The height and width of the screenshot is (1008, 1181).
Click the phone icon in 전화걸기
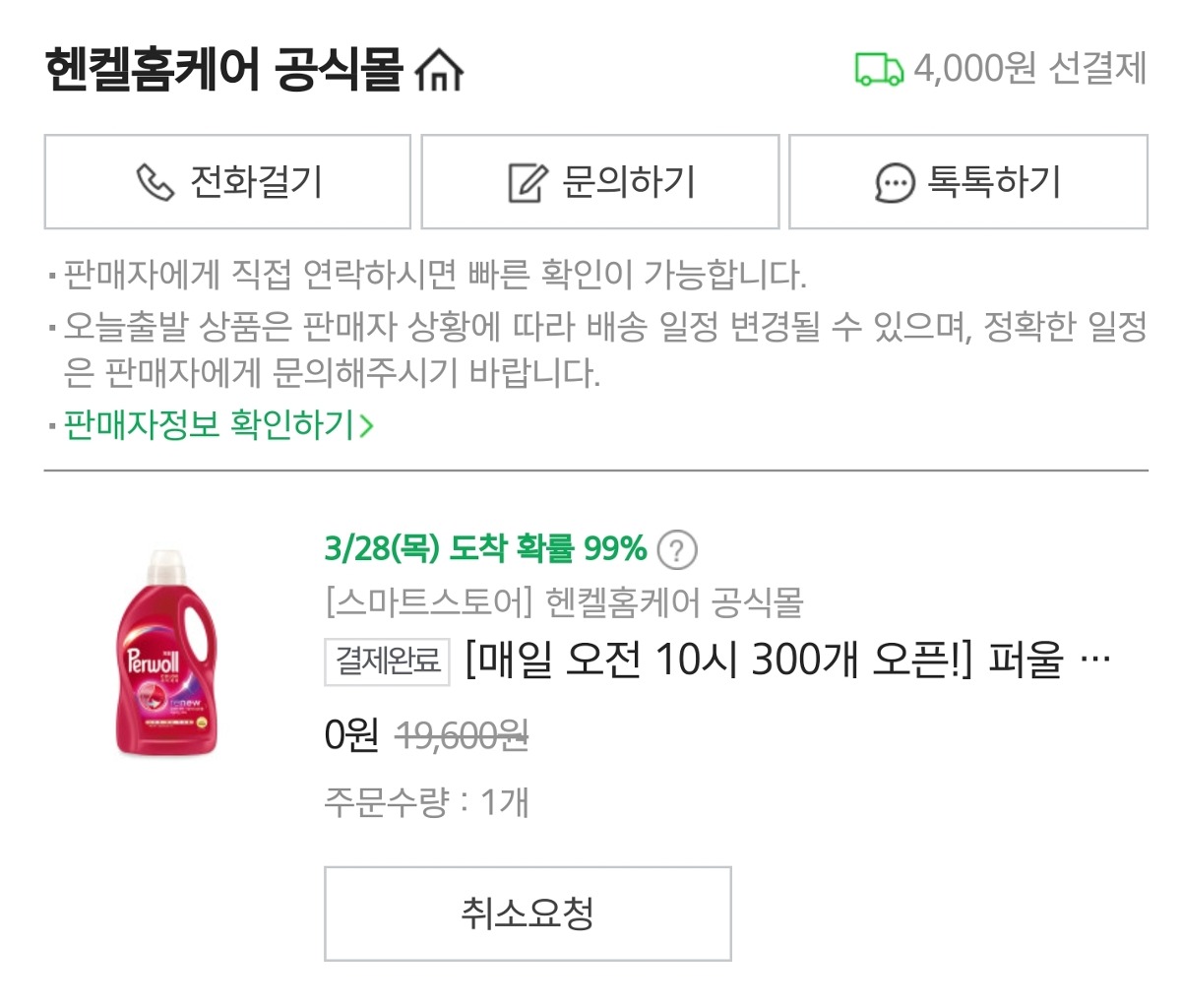pos(155,182)
